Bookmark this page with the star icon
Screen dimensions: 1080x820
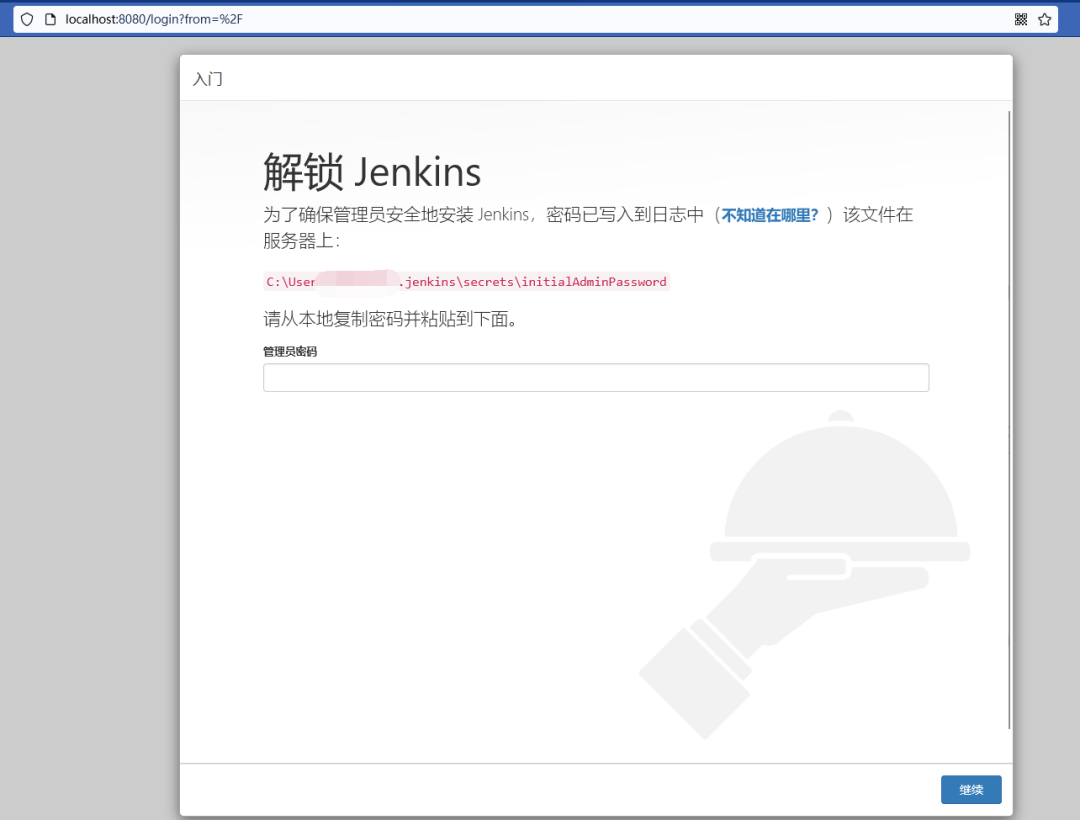point(1044,19)
